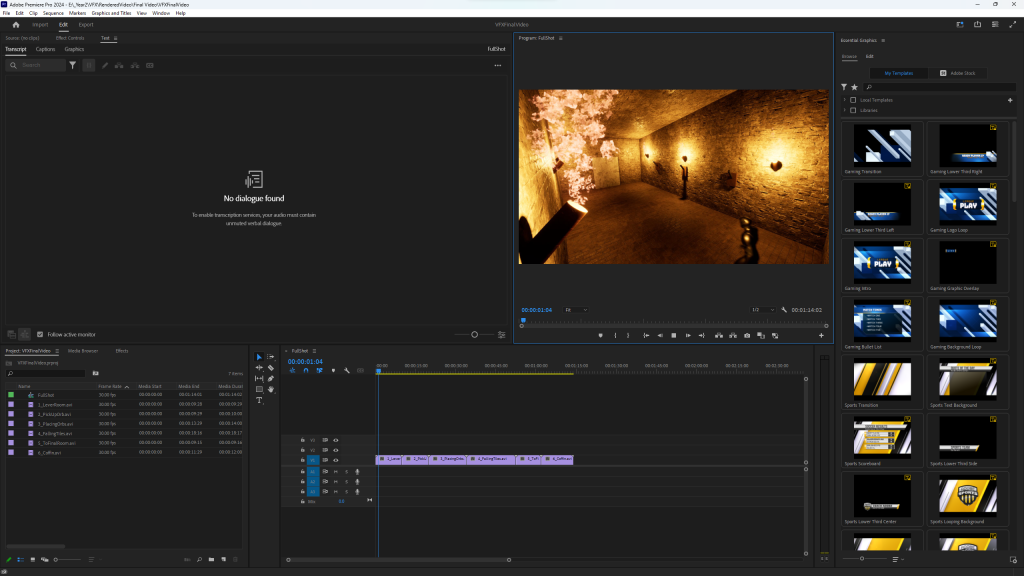The image size is (1024, 576).
Task: Choose the Track Select Forward tool
Action: [x=271, y=357]
